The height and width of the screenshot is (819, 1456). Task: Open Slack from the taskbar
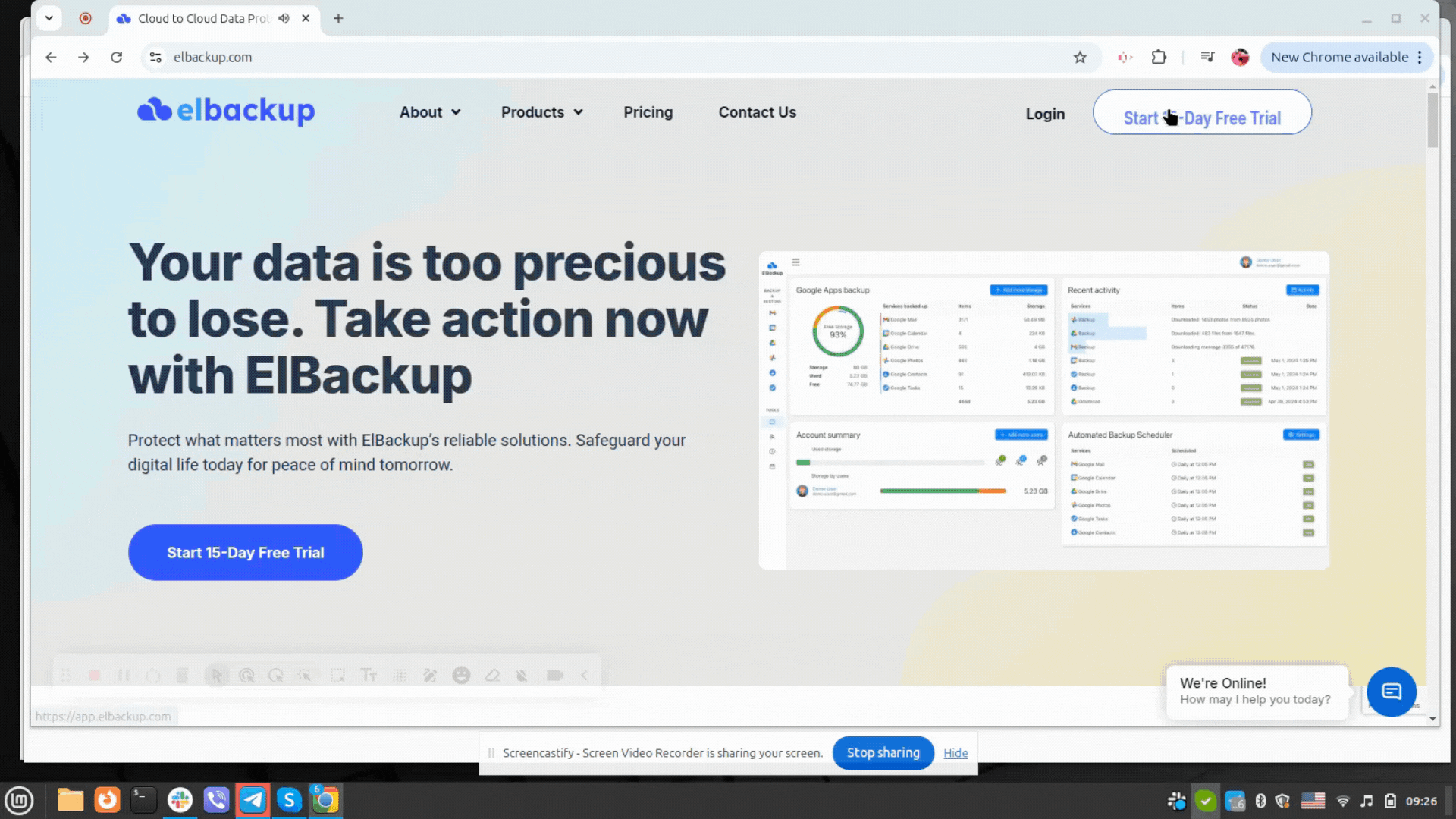point(180,801)
